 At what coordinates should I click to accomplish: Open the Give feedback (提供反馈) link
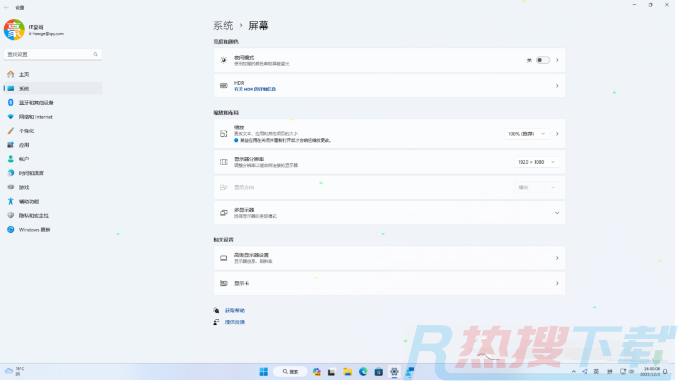(x=235, y=322)
